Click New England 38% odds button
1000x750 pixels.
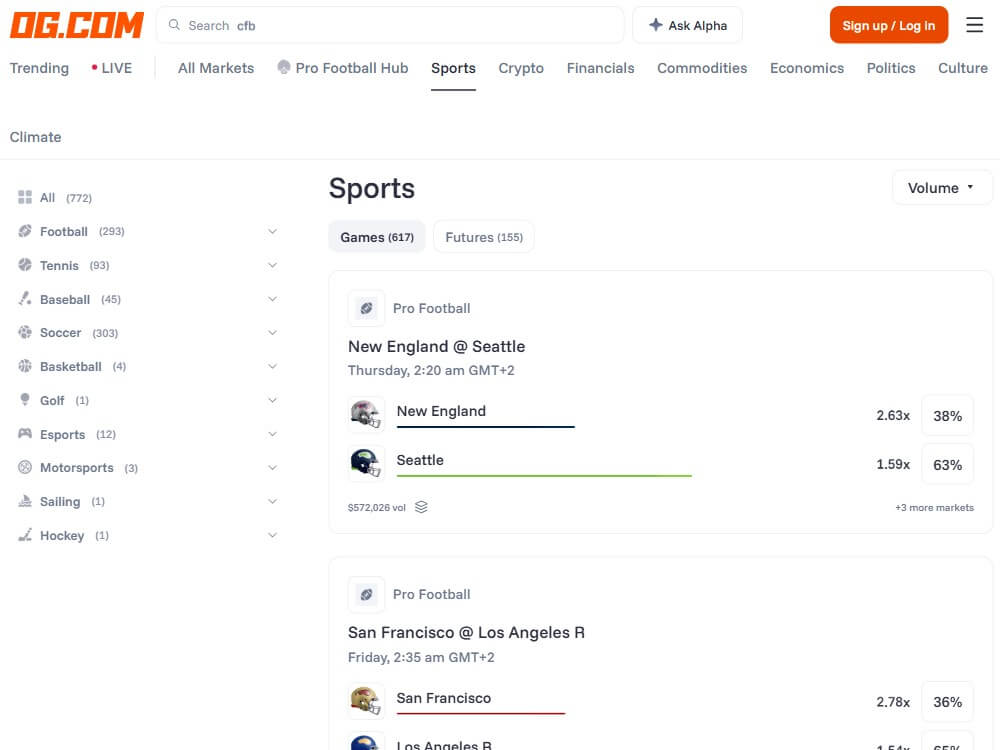tap(947, 416)
